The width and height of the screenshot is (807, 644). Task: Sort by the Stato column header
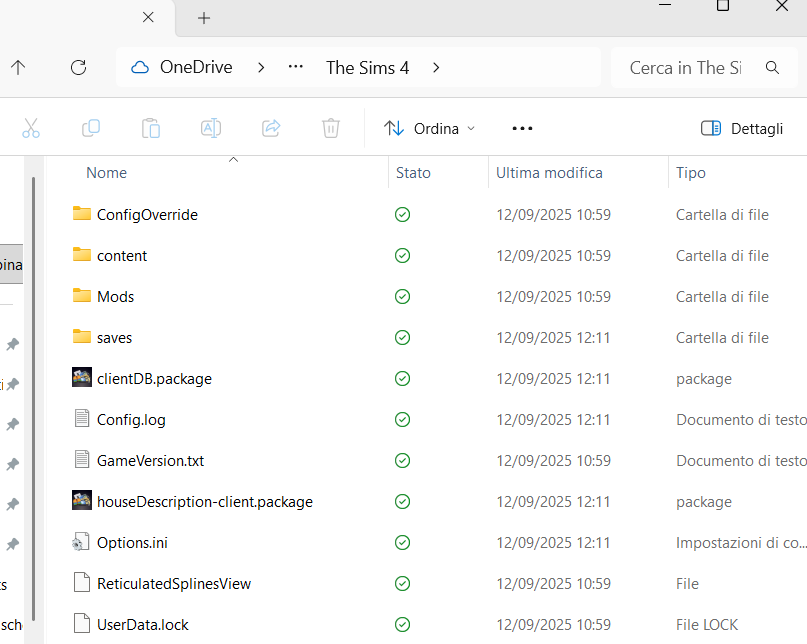coord(413,173)
